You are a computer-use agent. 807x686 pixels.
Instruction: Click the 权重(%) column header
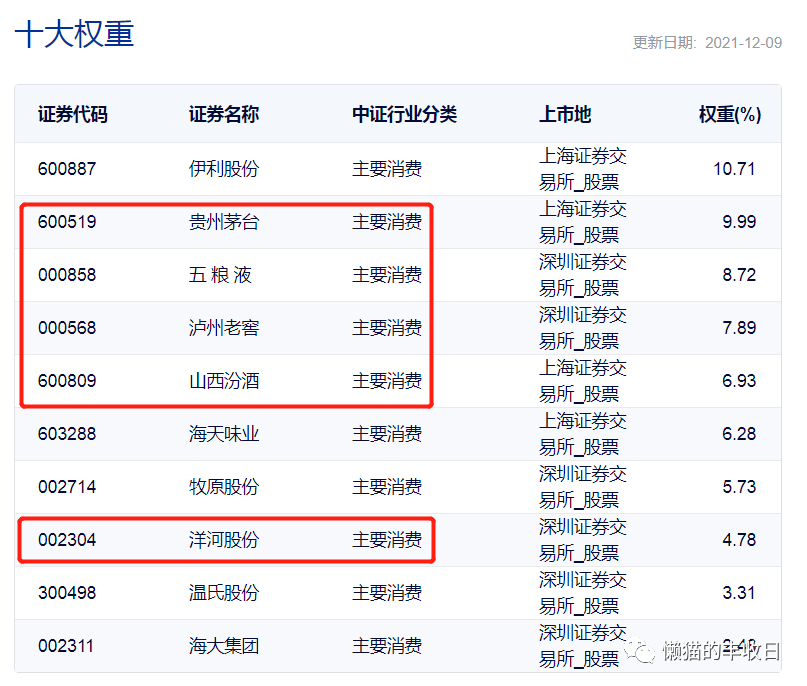[x=730, y=114]
